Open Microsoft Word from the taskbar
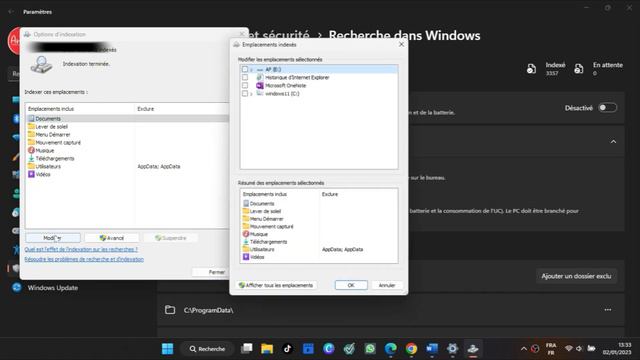 pos(432,349)
